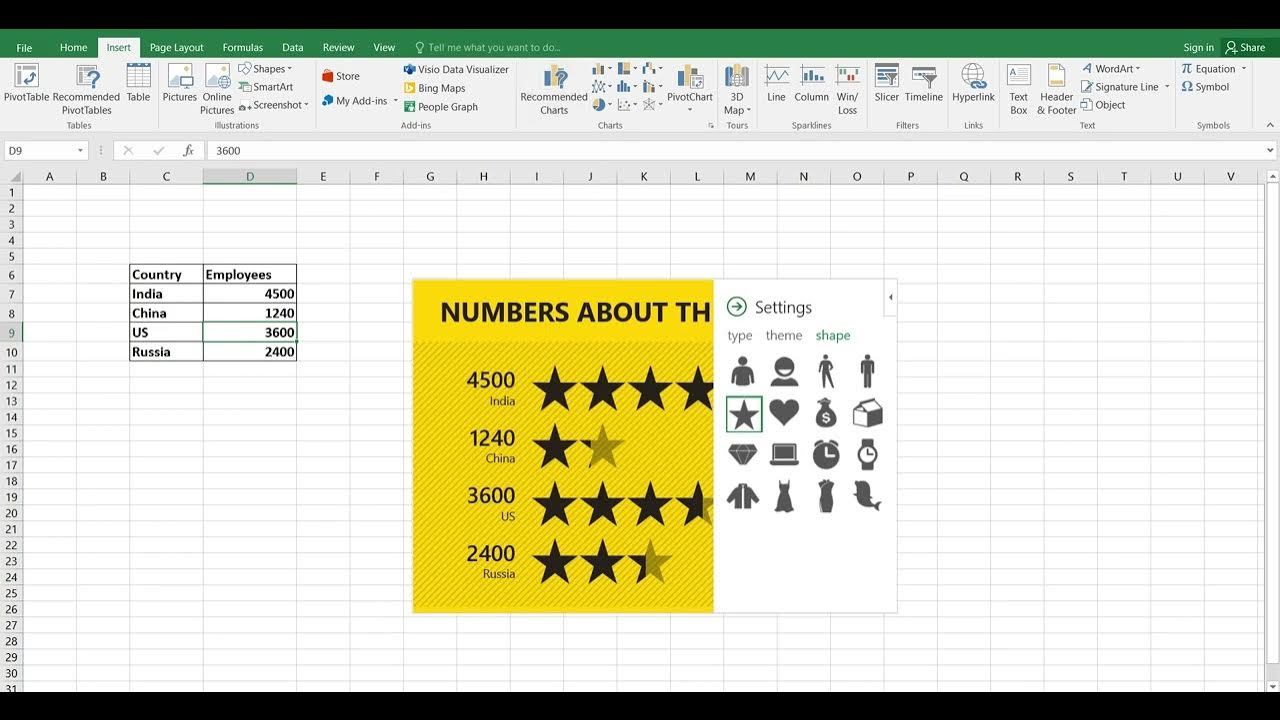Choose the round head person shape icon
Viewport: 1280px width, 720px height.
tap(784, 372)
